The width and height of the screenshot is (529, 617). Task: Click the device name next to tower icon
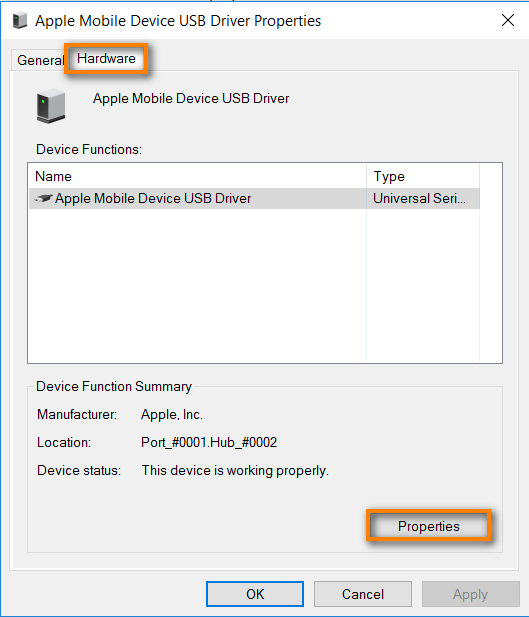coord(191,98)
